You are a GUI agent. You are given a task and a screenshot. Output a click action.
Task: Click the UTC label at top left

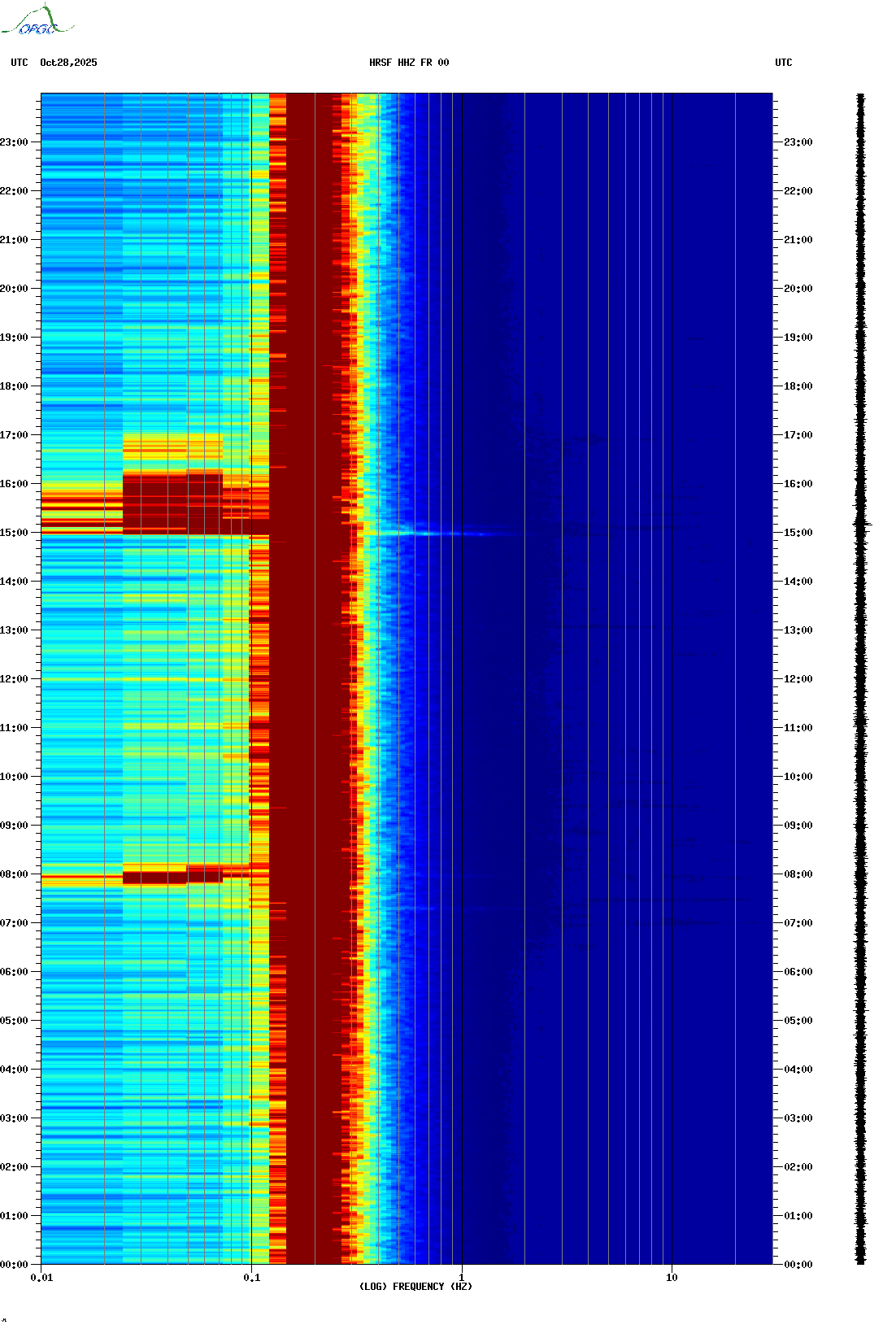pyautogui.click(x=20, y=63)
